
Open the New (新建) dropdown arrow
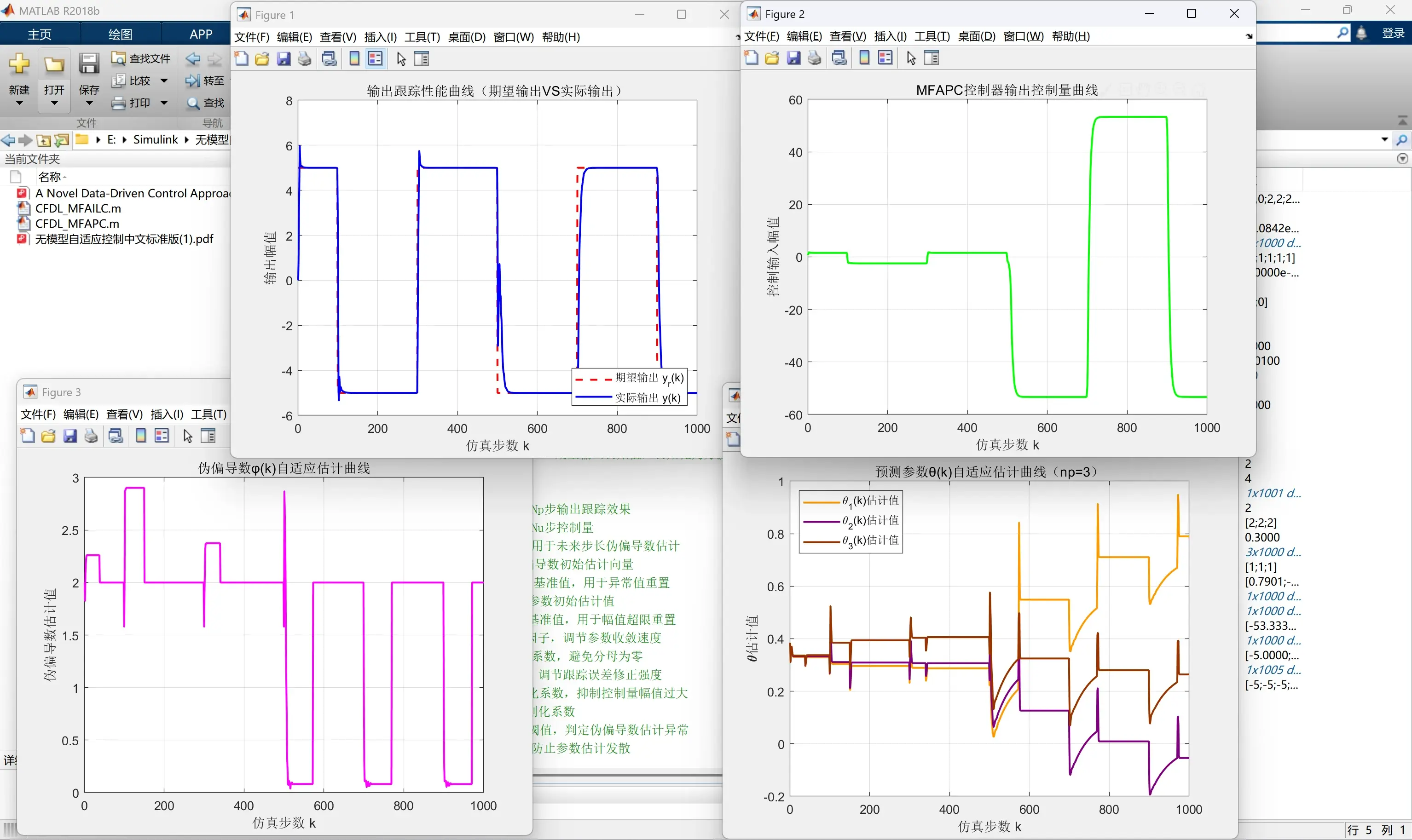(19, 103)
